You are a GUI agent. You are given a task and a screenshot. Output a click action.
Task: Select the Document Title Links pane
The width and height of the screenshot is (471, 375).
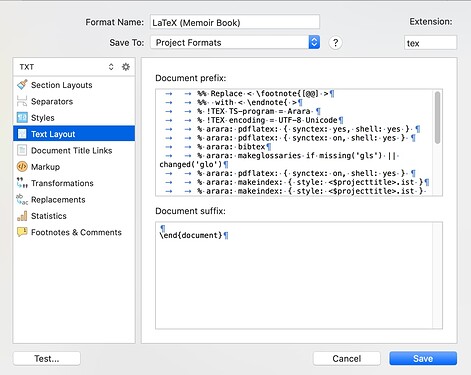coord(74,150)
